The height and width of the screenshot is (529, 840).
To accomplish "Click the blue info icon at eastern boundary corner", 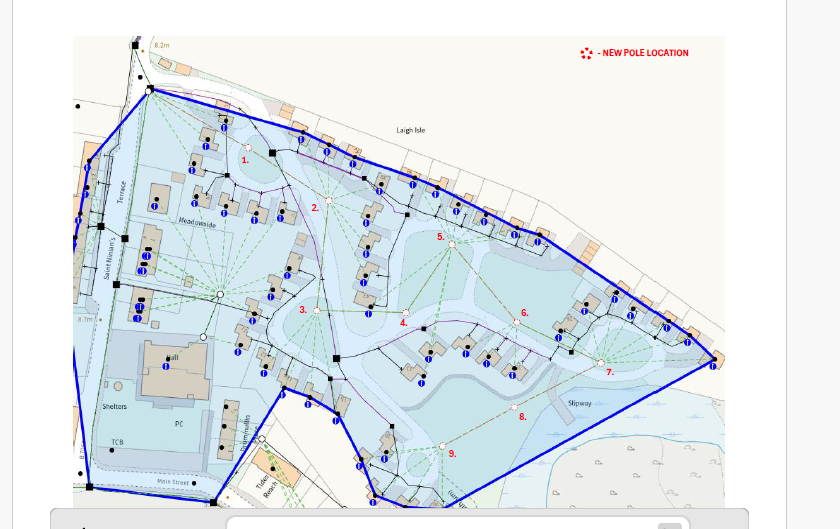I will point(713,367).
